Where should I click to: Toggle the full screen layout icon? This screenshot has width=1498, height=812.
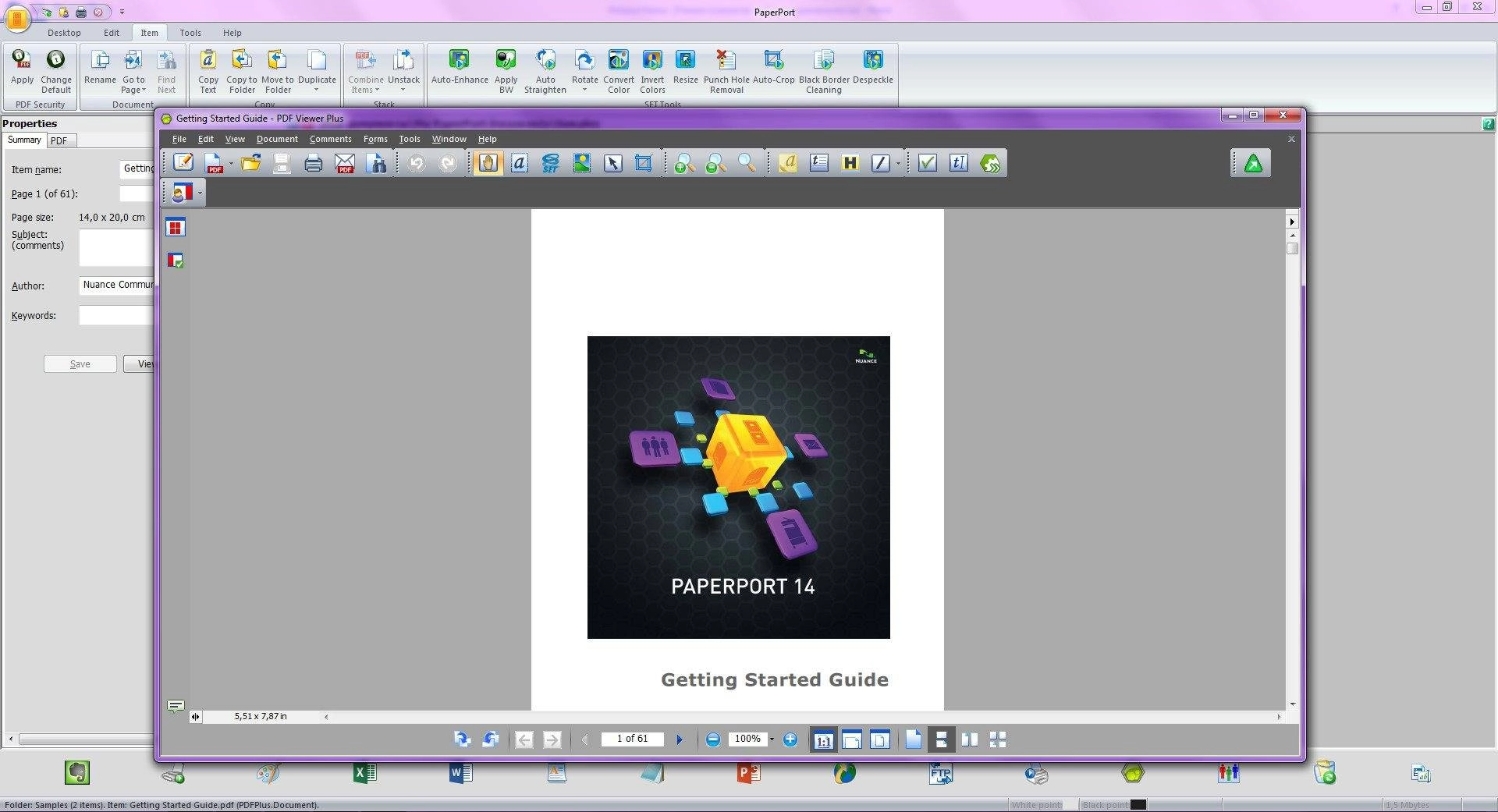pos(998,739)
